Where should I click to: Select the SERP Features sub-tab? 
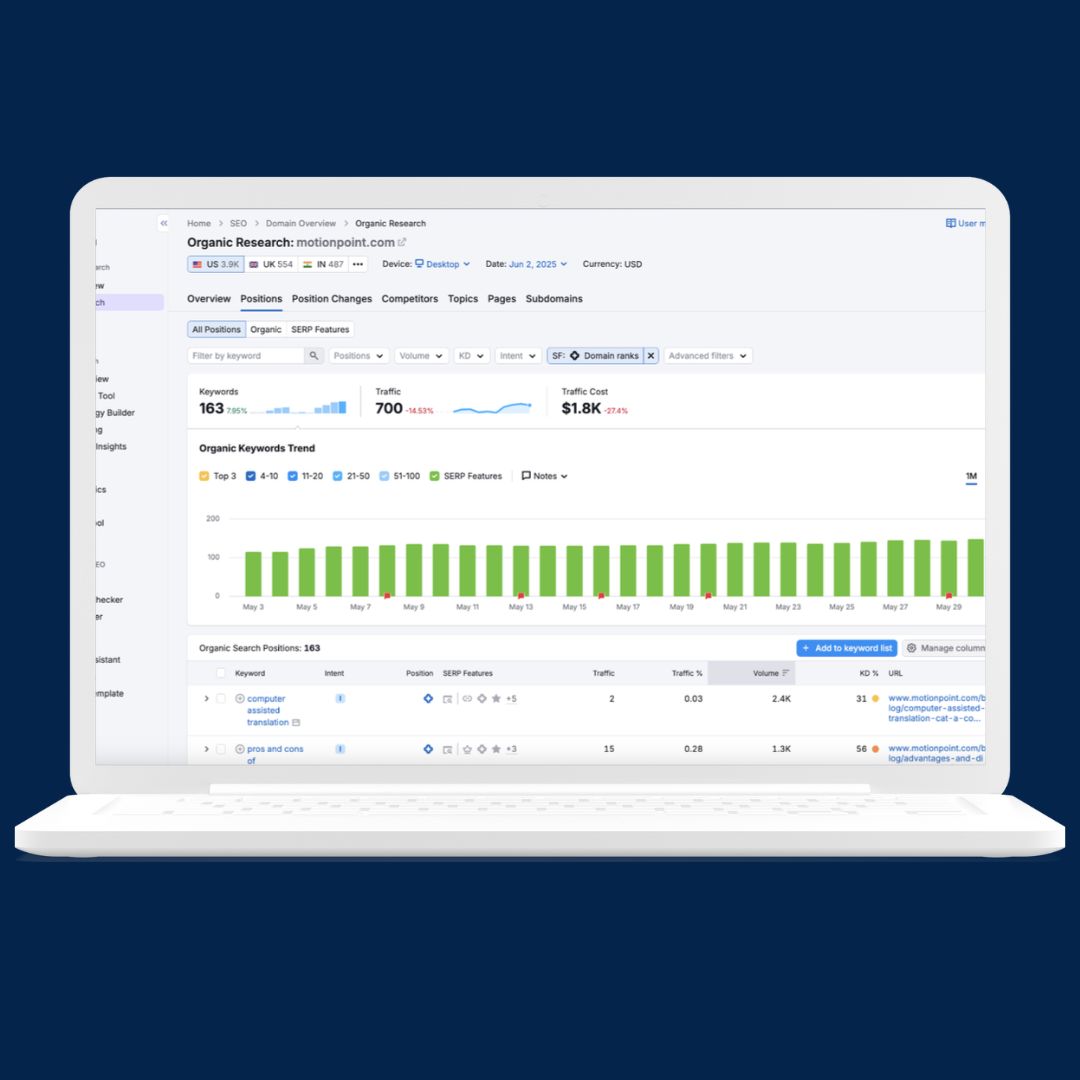coord(319,329)
